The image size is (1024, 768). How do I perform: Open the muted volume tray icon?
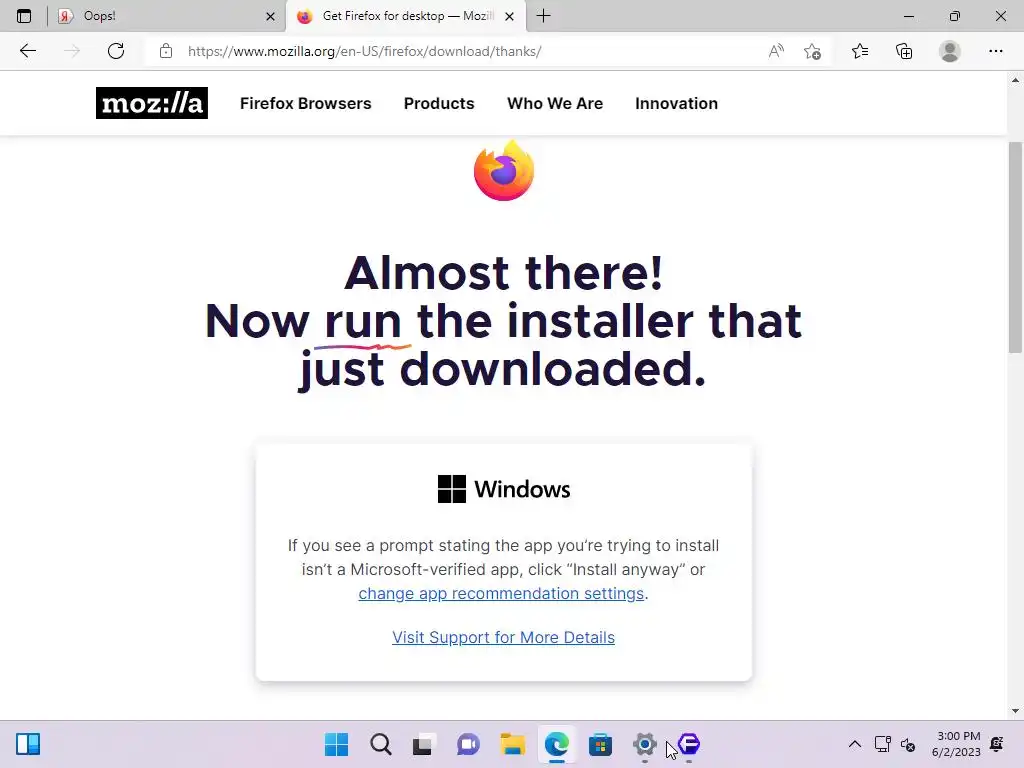pos(908,744)
